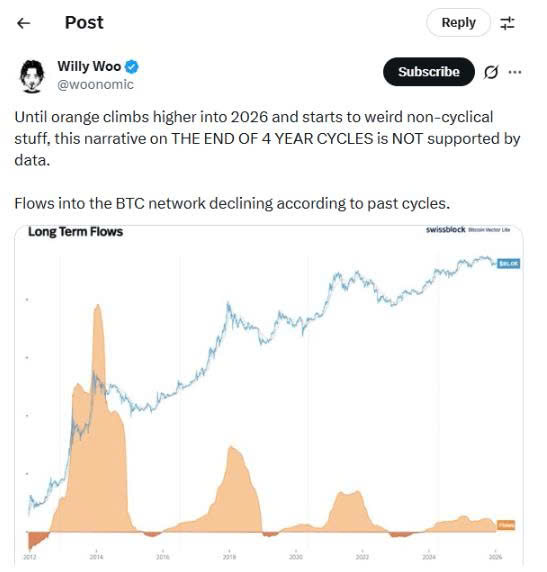Open the Long Term Flows chart image

[x=269, y=396]
